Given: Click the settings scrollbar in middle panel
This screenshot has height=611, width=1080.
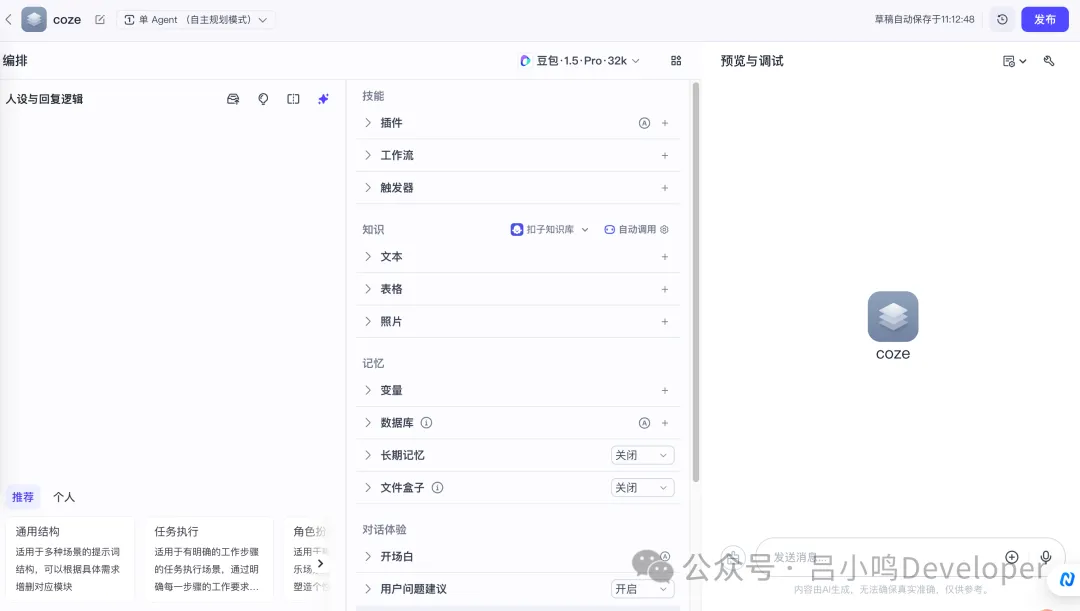Looking at the screenshot, I should pyautogui.click(x=696, y=282).
